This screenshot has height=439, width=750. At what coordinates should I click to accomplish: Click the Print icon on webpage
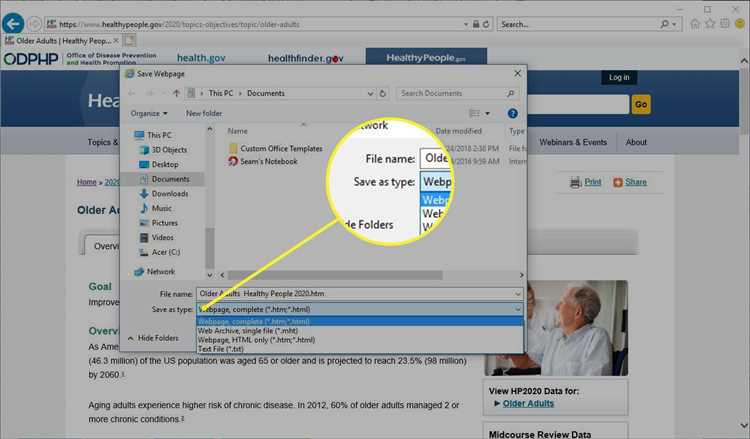pyautogui.click(x=575, y=182)
